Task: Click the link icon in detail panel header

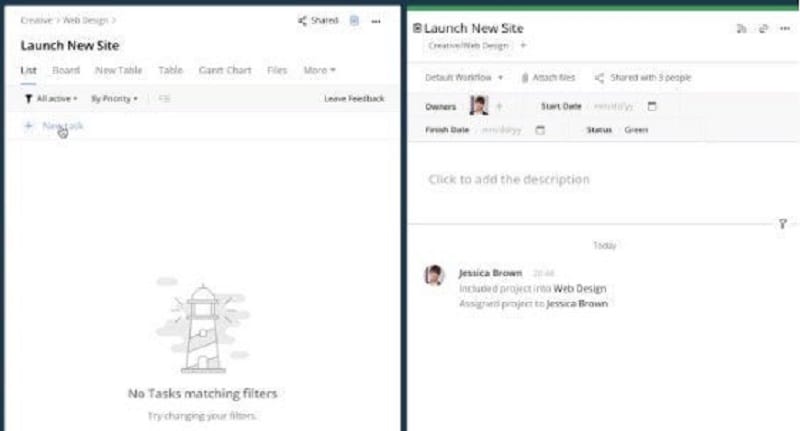Action: pyautogui.click(x=763, y=29)
